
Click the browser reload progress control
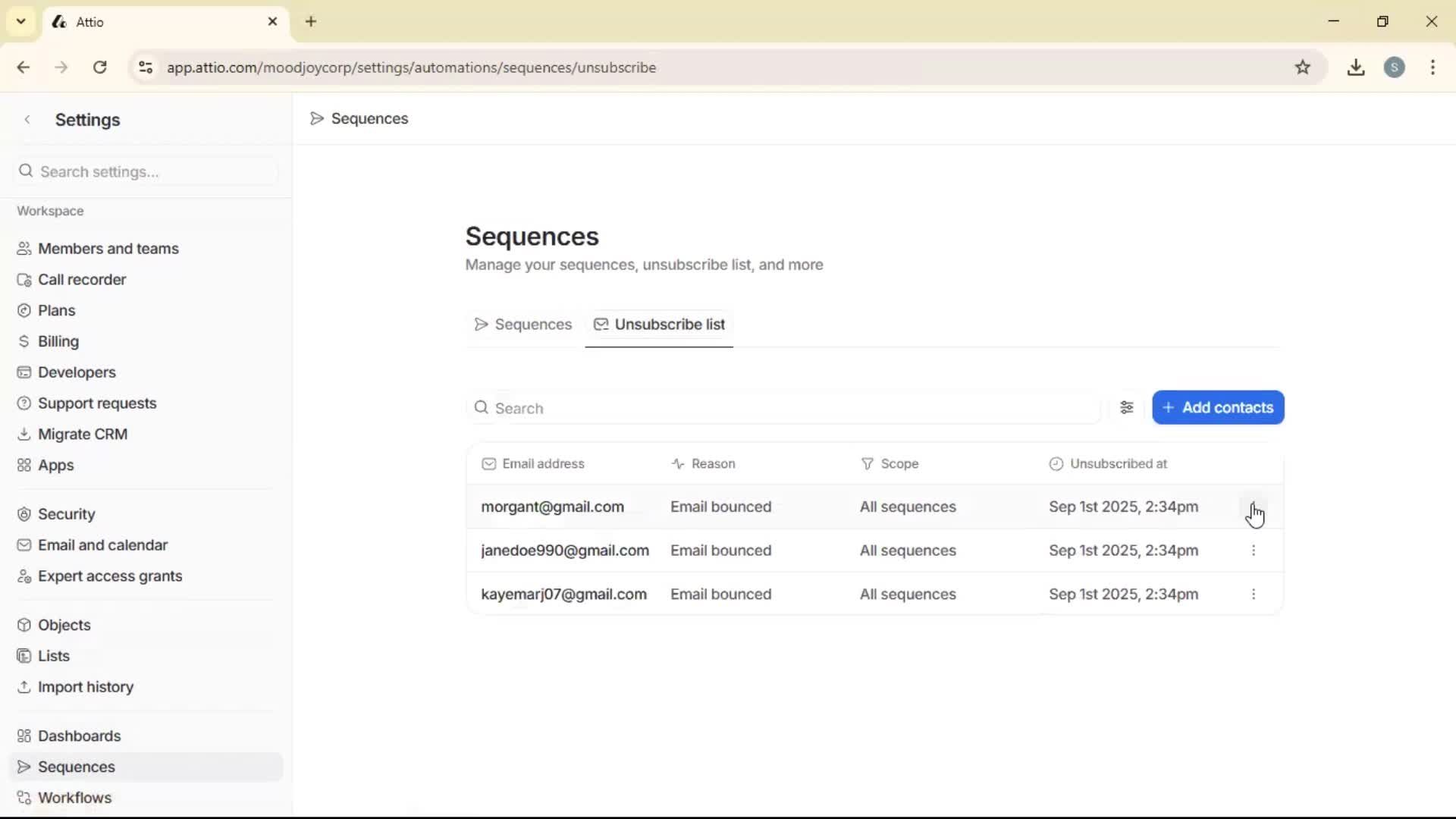[x=99, y=67]
